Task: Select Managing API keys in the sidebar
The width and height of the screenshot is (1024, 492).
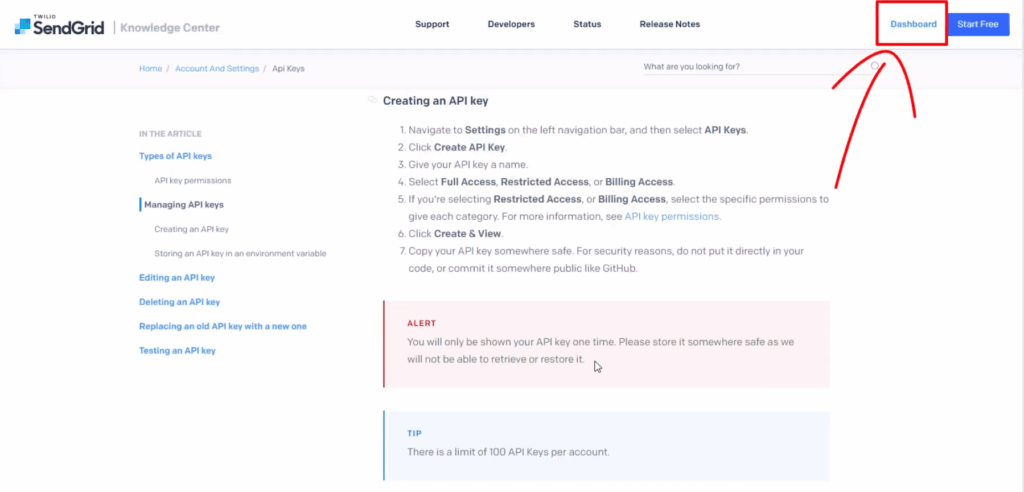Action: 184,205
